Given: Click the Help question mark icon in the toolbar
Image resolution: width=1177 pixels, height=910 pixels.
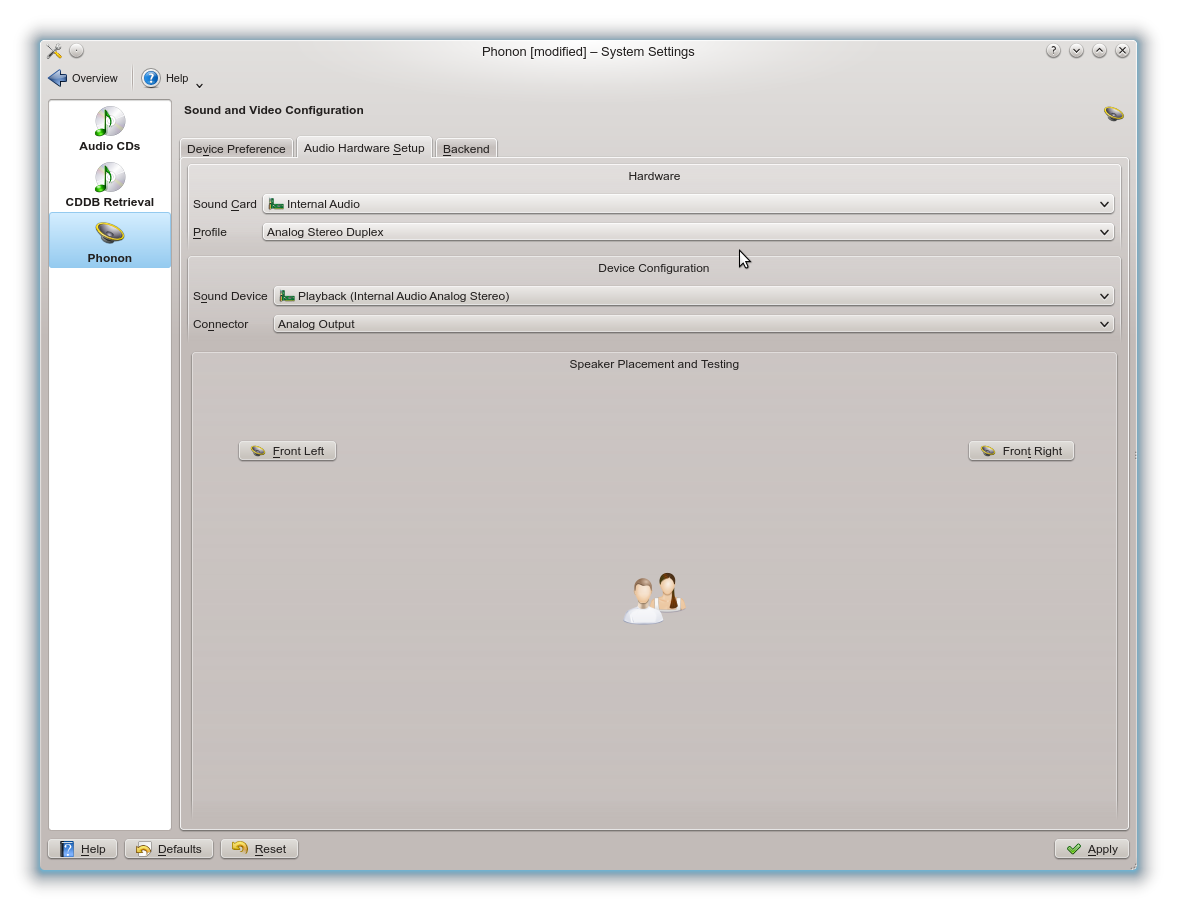Looking at the screenshot, I should tap(152, 78).
